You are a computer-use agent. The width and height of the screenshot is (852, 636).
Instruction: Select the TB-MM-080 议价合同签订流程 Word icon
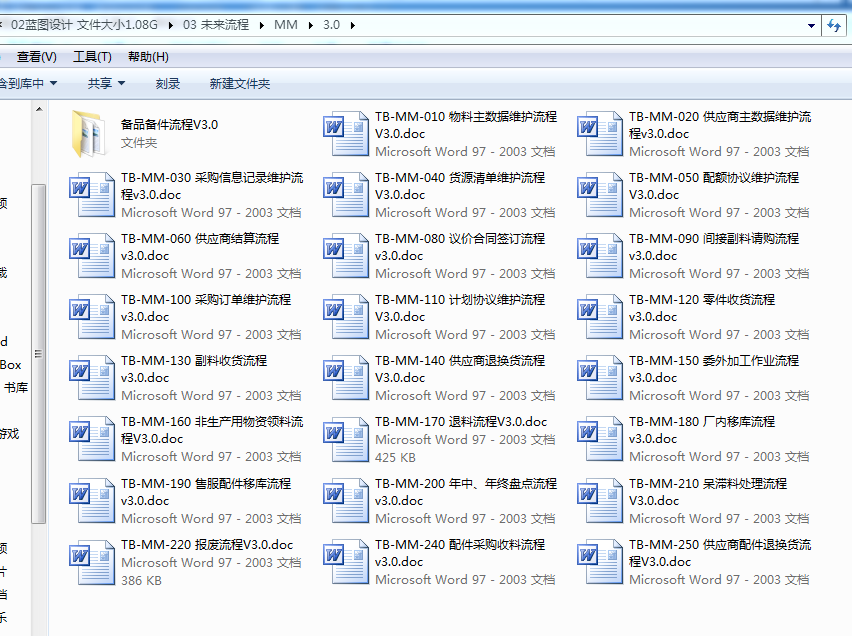coord(346,255)
